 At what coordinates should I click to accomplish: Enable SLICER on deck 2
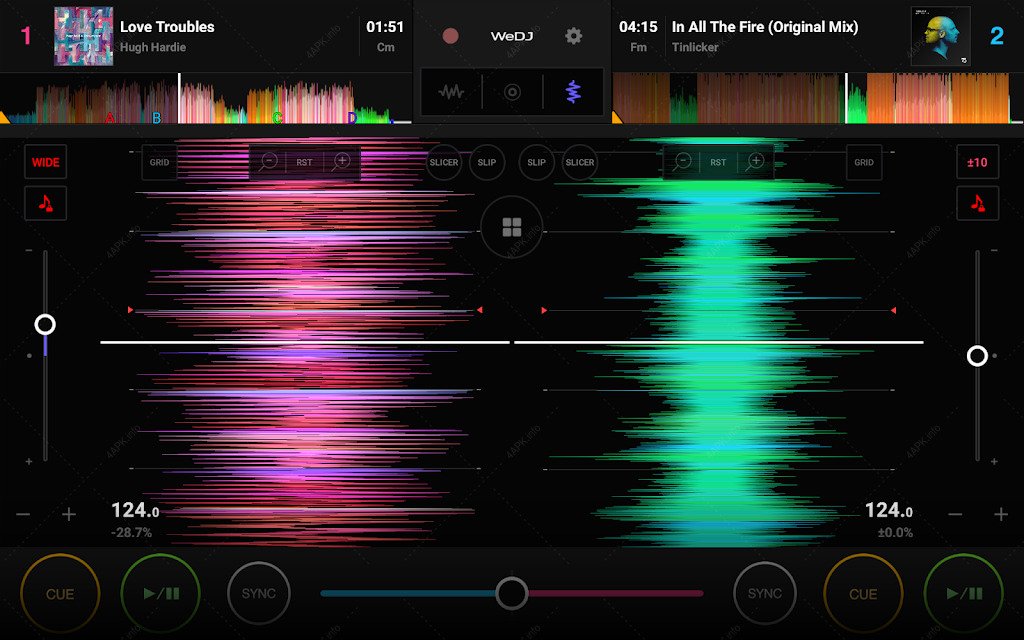click(580, 162)
